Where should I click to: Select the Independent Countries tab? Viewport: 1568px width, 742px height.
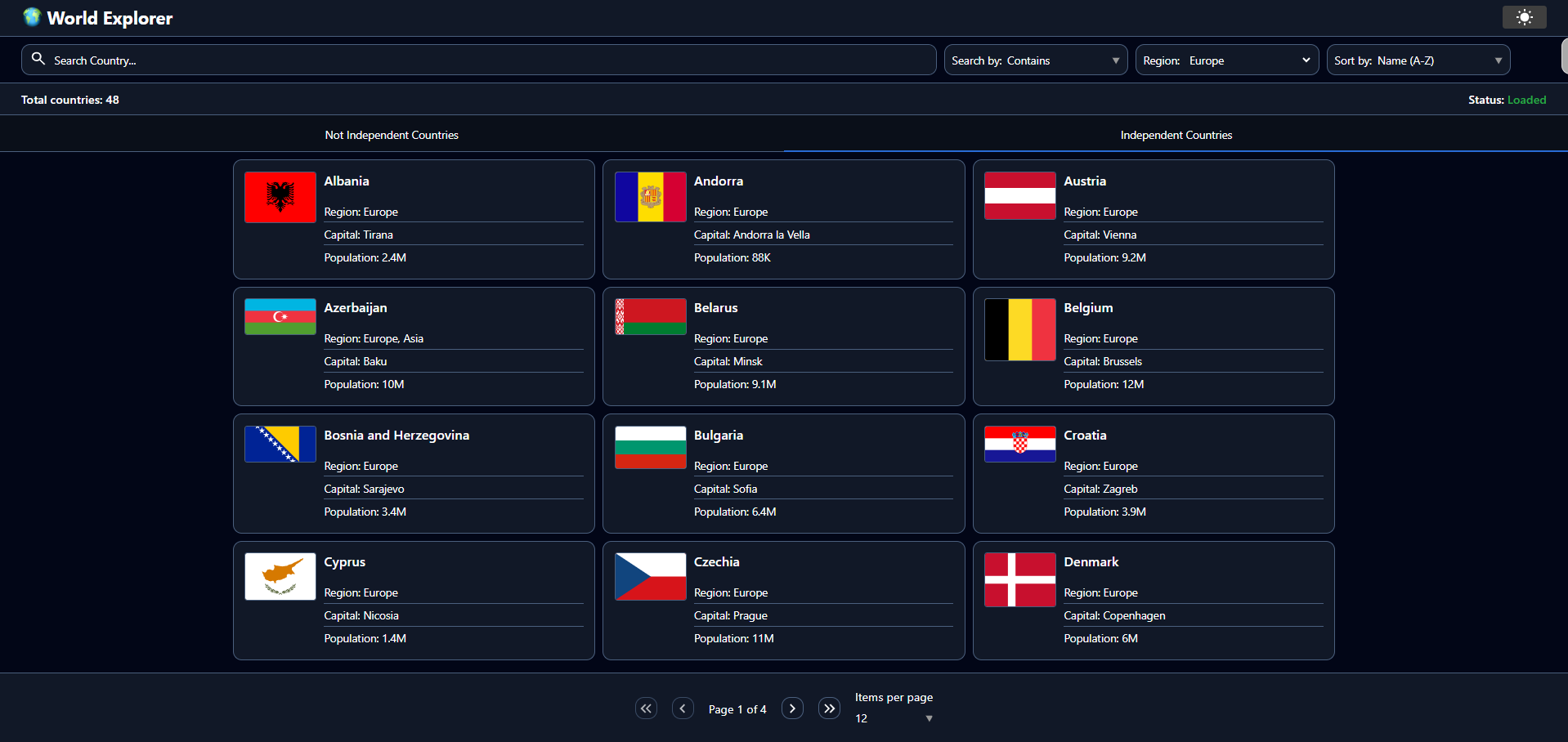click(1176, 135)
